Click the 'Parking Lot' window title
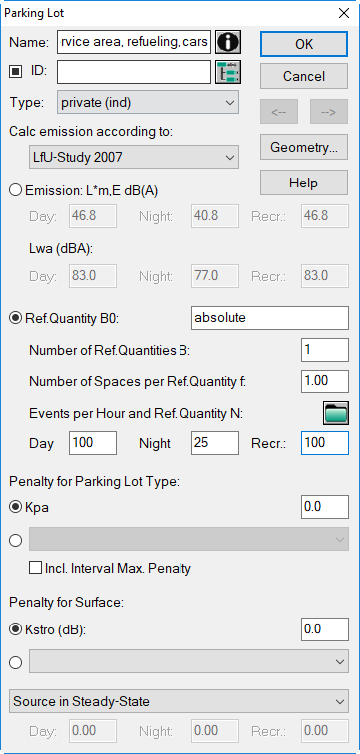Image resolution: width=360 pixels, height=754 pixels. click(34, 13)
